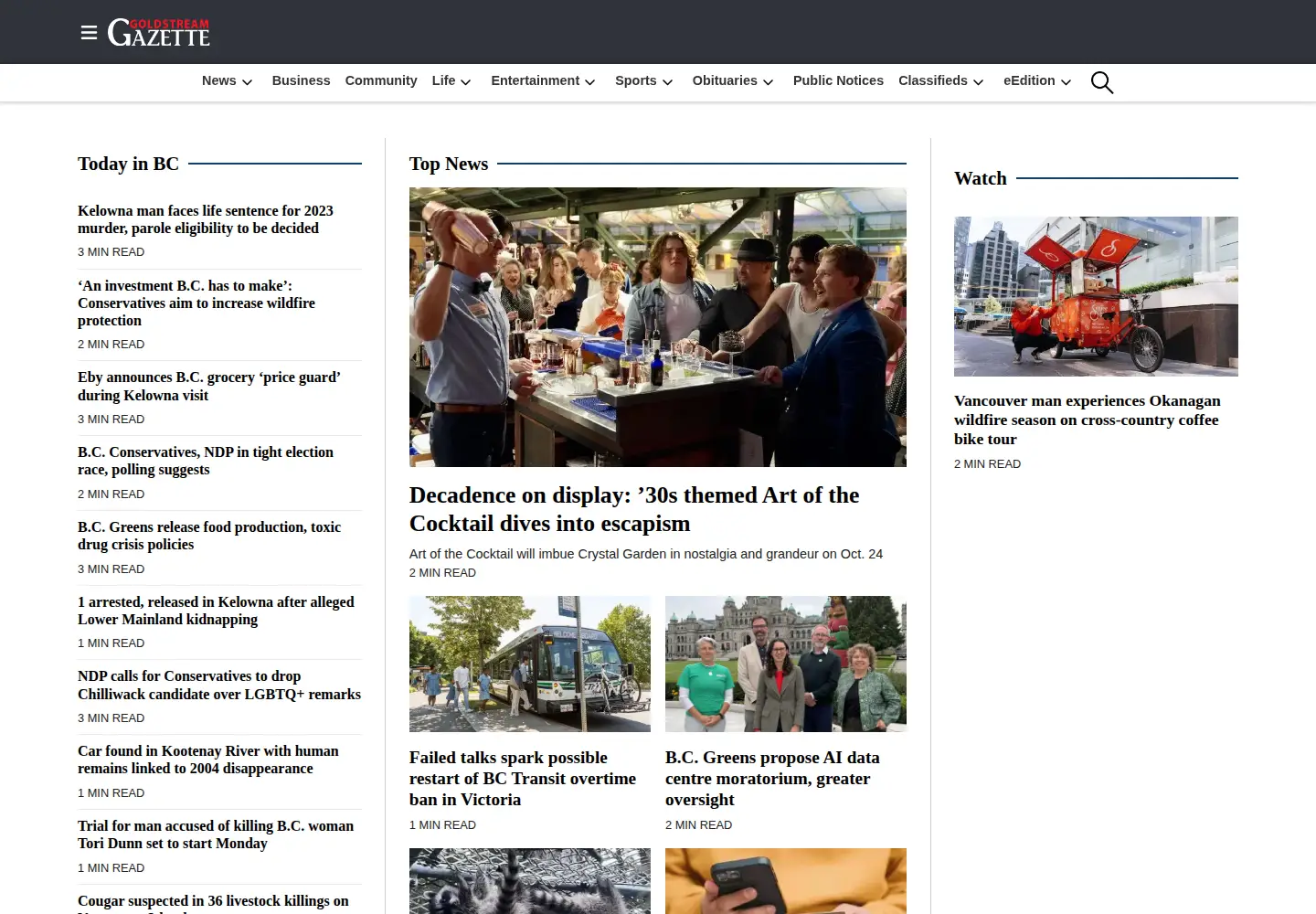Open Vancouver man coffee bike tour headline
This screenshot has width=1316, height=914.
(1088, 420)
